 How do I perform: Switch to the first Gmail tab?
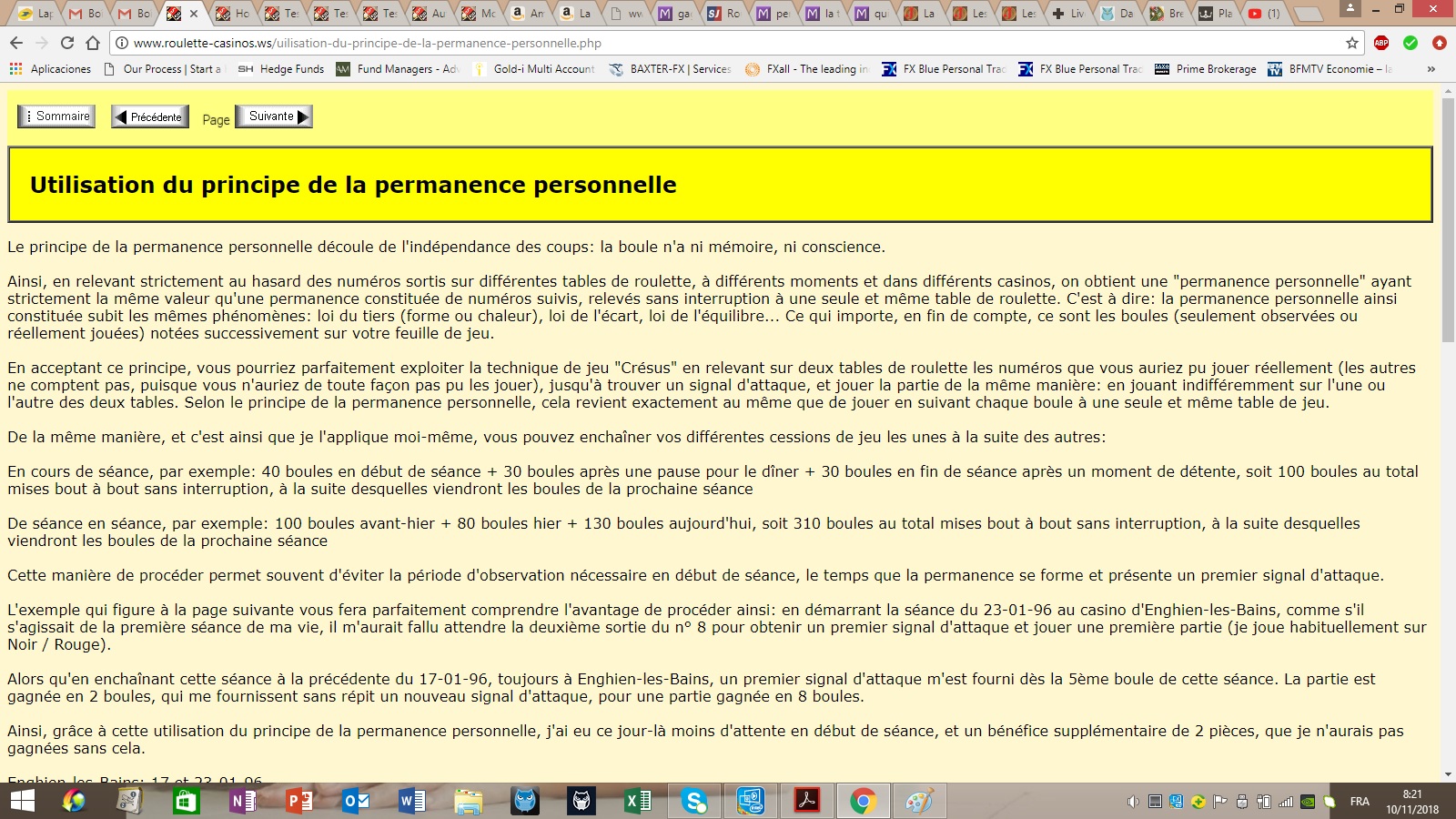click(x=85, y=14)
